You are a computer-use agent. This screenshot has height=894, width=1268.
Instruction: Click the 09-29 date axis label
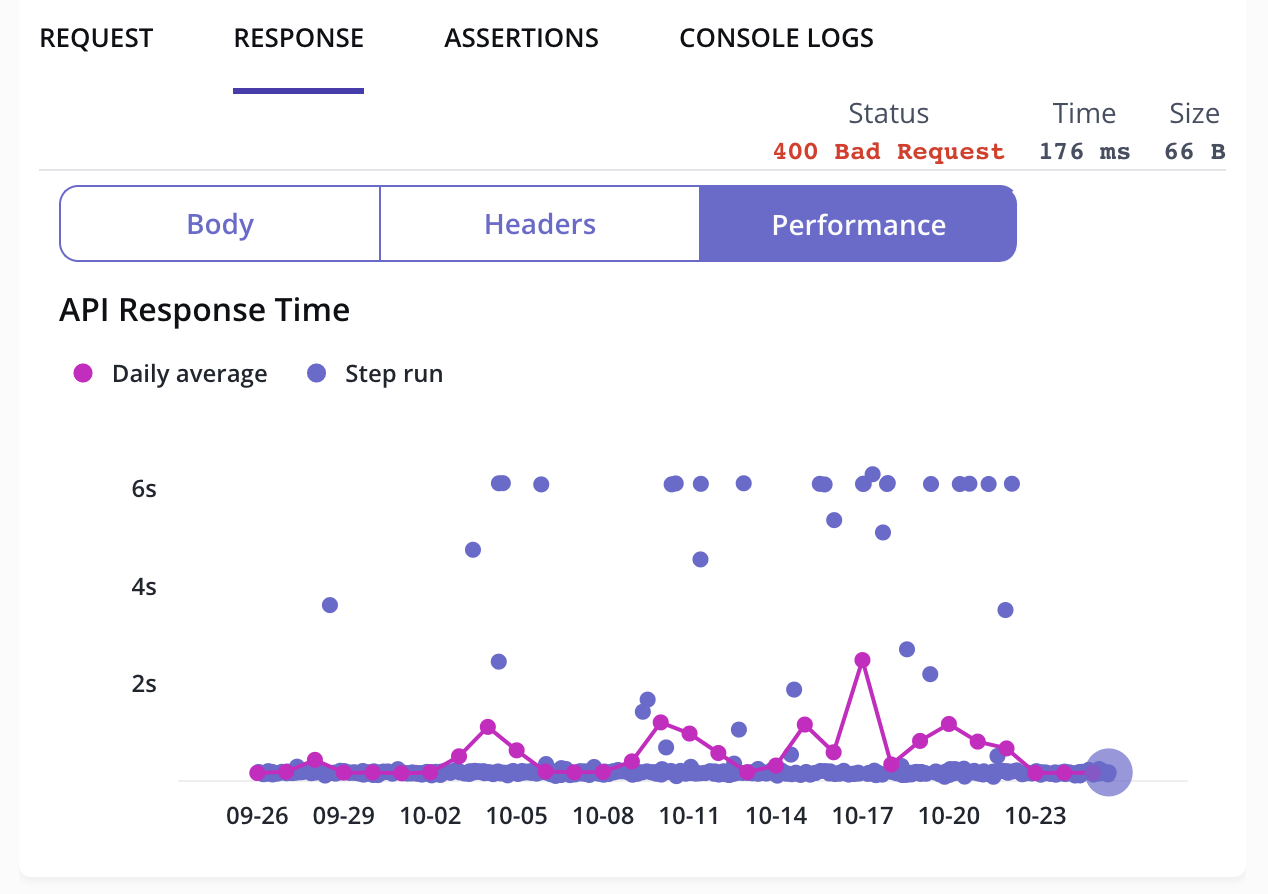pos(343,816)
